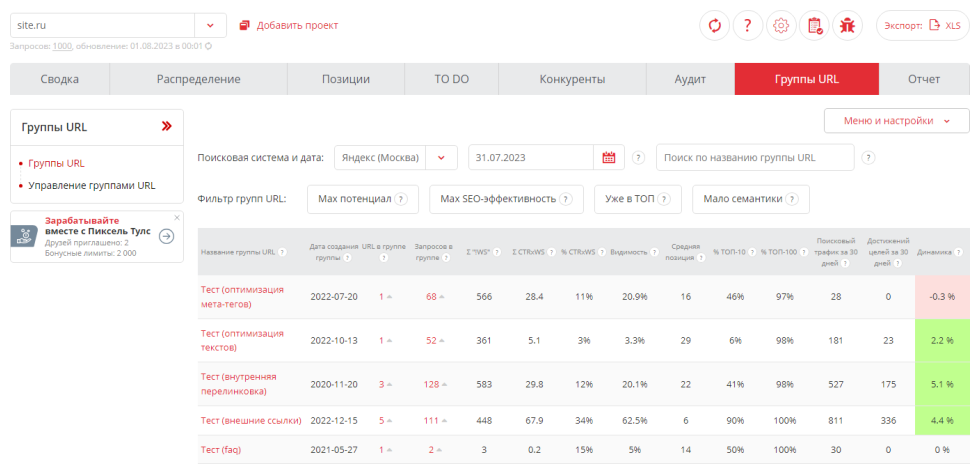Apply the Max SEO-эффективность filter
980x474 pixels.
(x=506, y=199)
